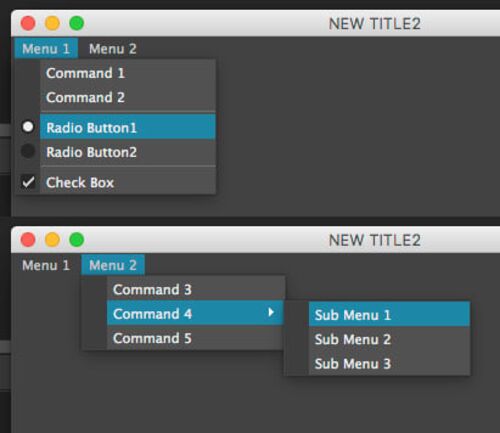Close the top window with the red button

pyautogui.click(x=28, y=23)
